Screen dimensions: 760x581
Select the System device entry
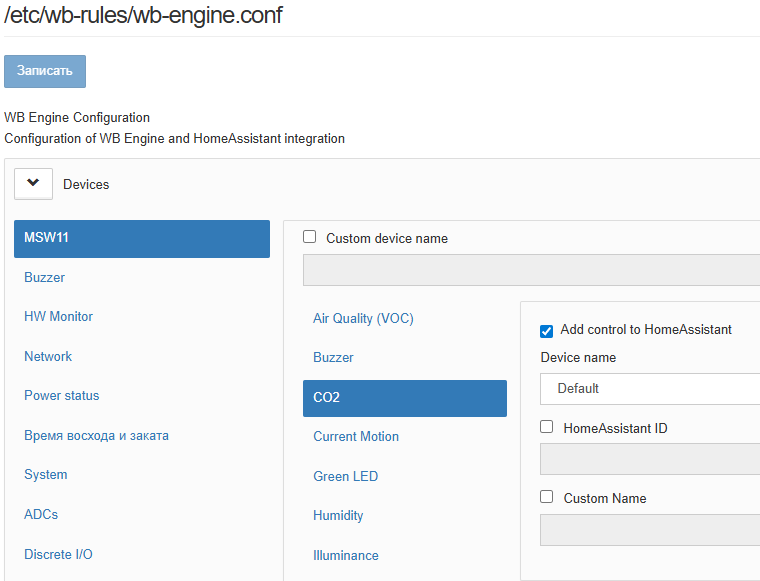click(46, 475)
